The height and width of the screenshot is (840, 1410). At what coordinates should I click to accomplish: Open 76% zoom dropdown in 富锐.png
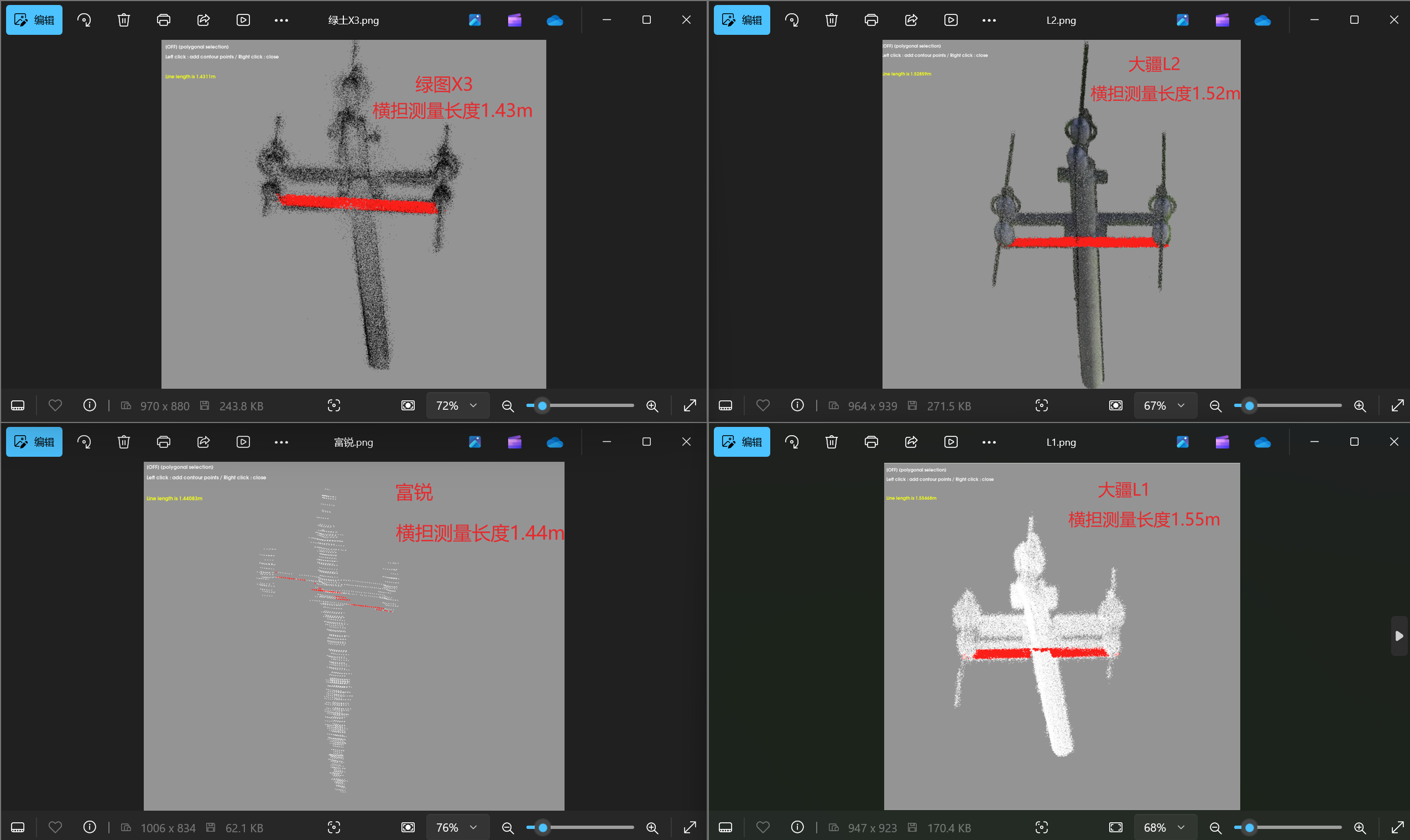(x=457, y=827)
